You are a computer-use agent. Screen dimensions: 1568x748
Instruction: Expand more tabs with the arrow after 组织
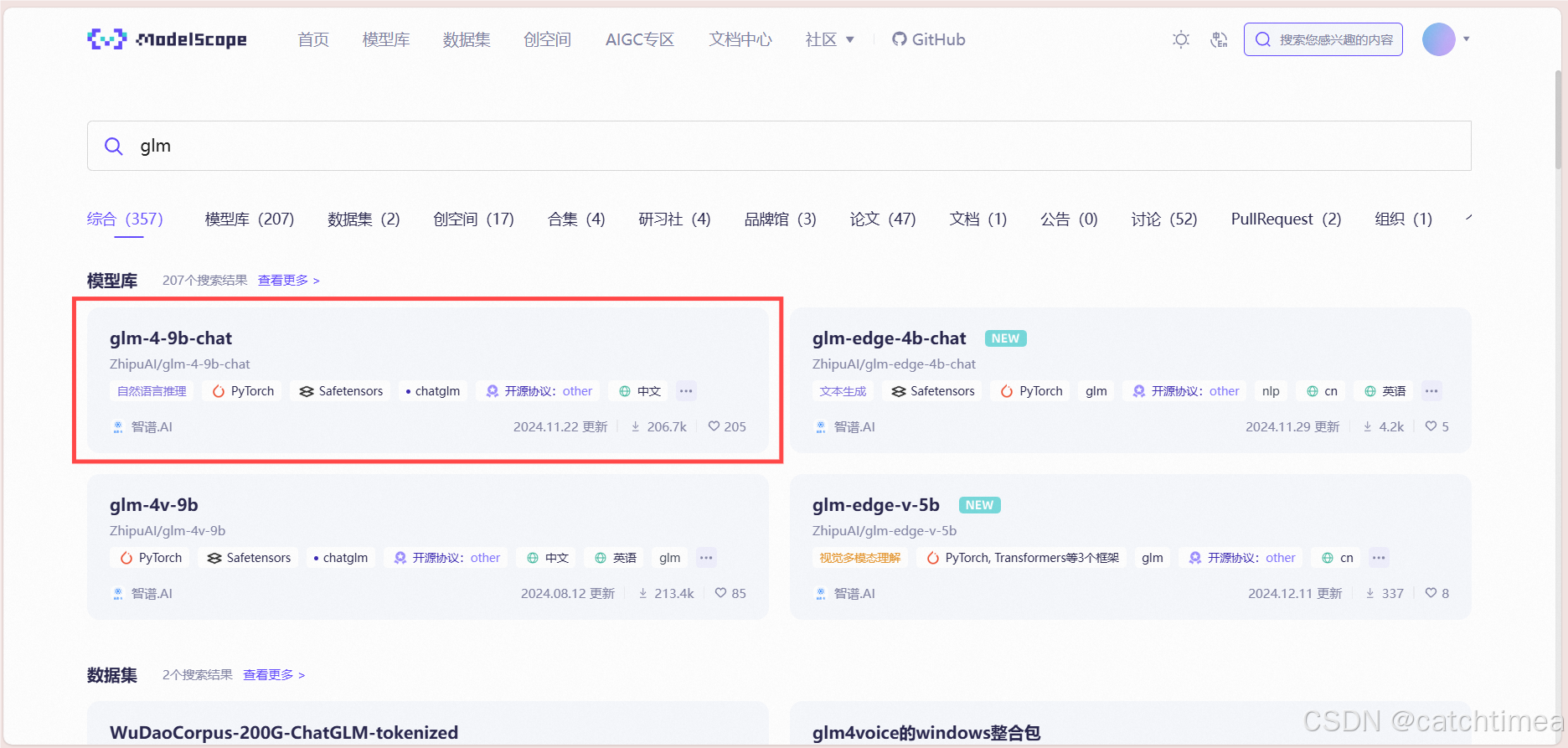1468,219
